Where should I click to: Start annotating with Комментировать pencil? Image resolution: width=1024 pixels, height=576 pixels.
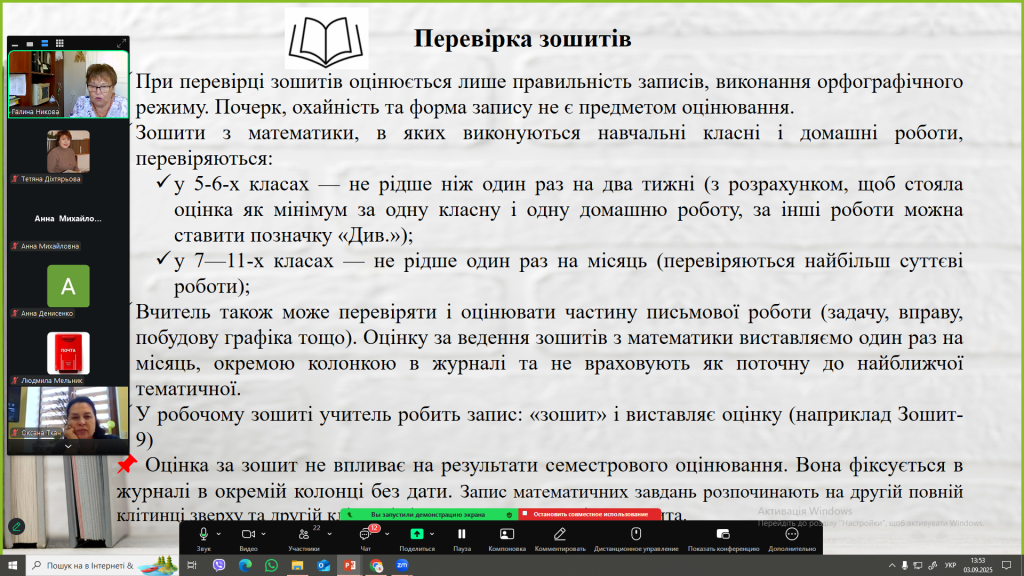click(560, 538)
